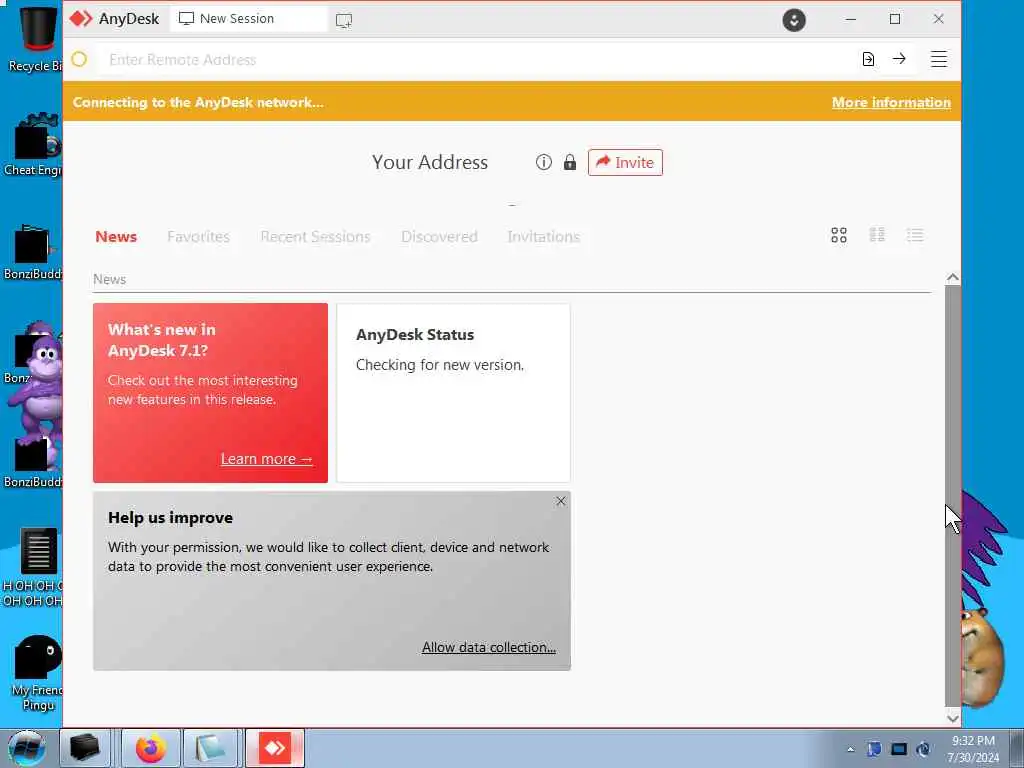Click the lock icon next to Your Address
The image size is (1024, 768).
coord(569,162)
